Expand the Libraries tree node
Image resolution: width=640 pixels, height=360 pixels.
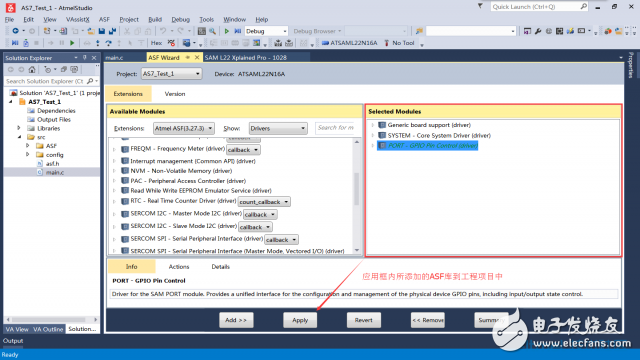[19, 128]
